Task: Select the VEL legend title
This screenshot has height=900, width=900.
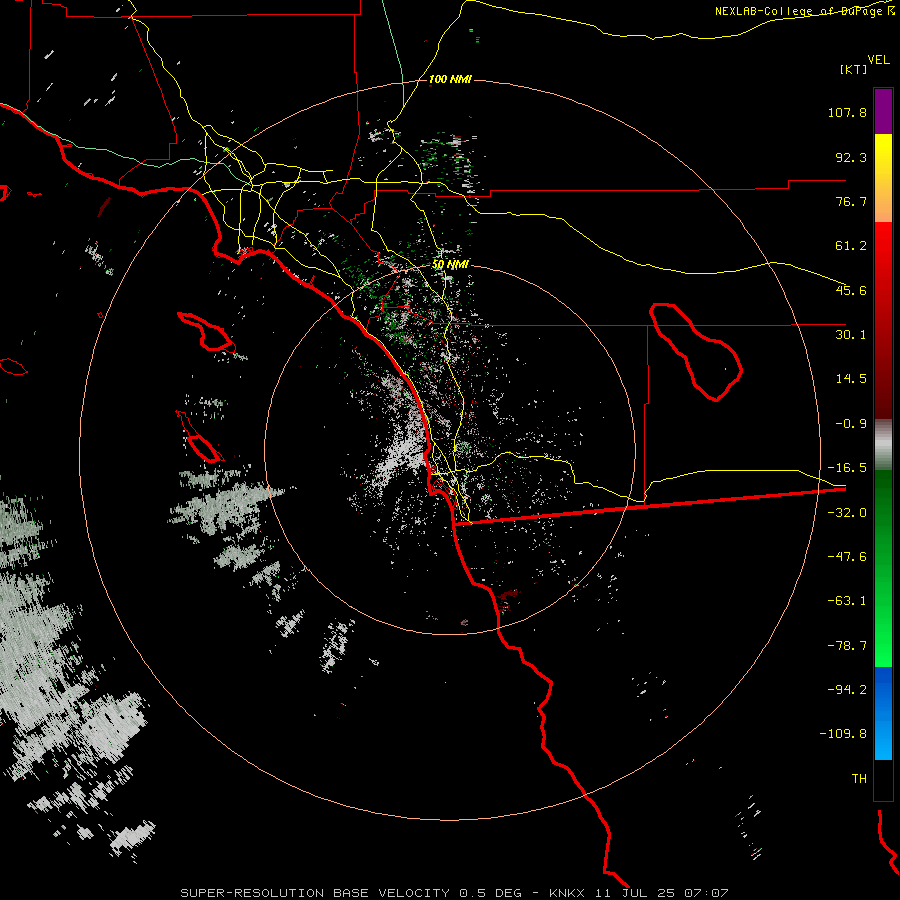Action: [x=878, y=59]
